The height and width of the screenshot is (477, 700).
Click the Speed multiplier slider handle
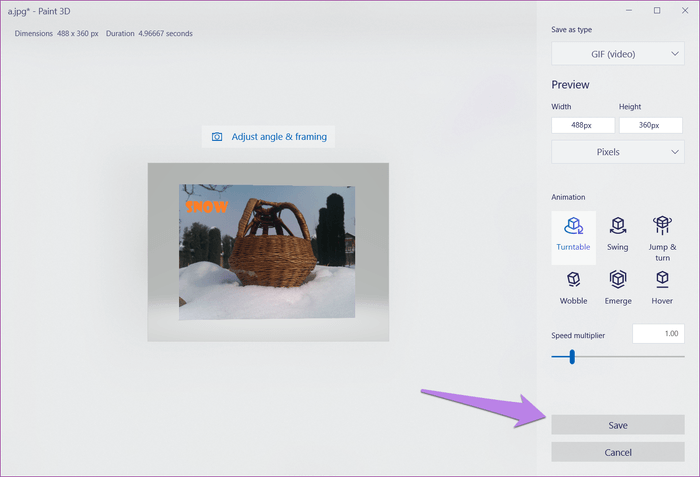572,357
